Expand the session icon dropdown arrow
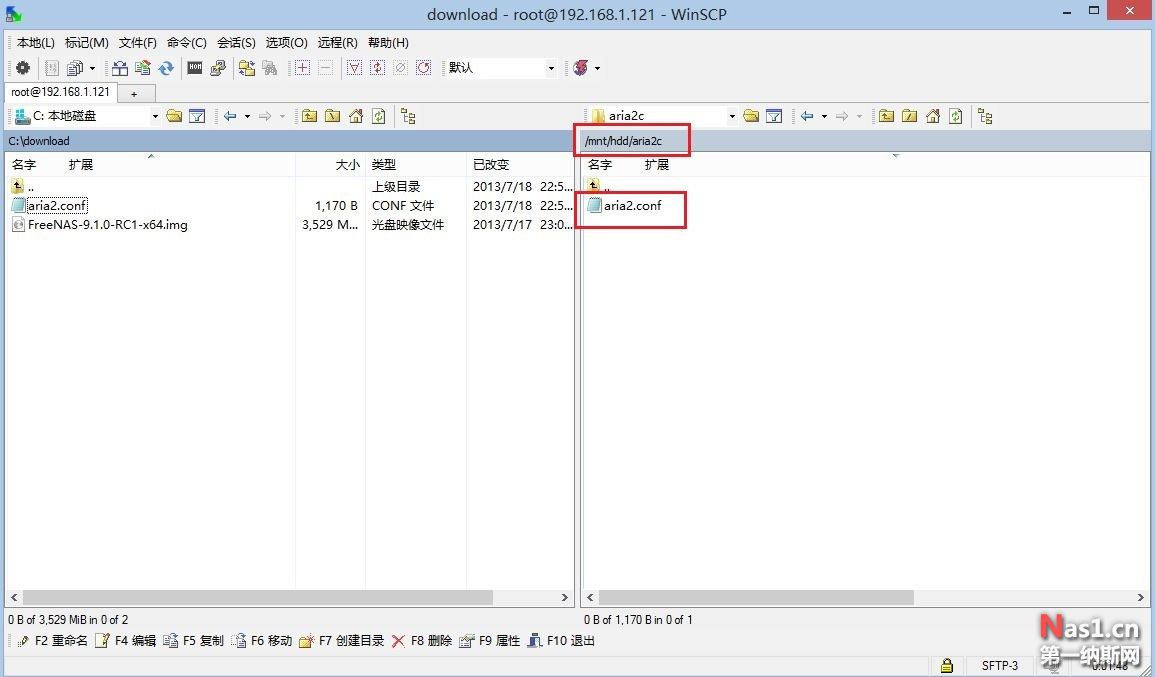Viewport: 1155px width, 677px height. [597, 69]
